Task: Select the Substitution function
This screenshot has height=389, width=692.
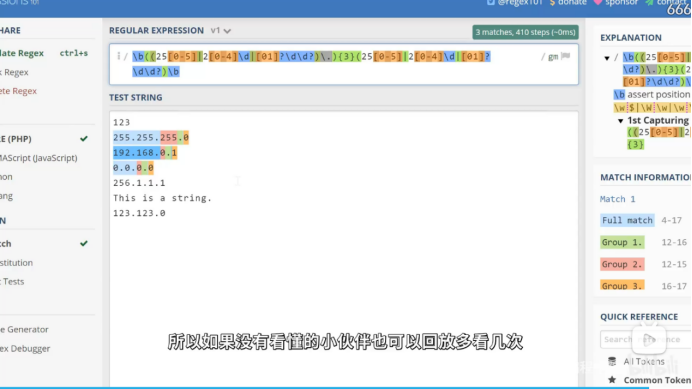Action: pos(17,262)
